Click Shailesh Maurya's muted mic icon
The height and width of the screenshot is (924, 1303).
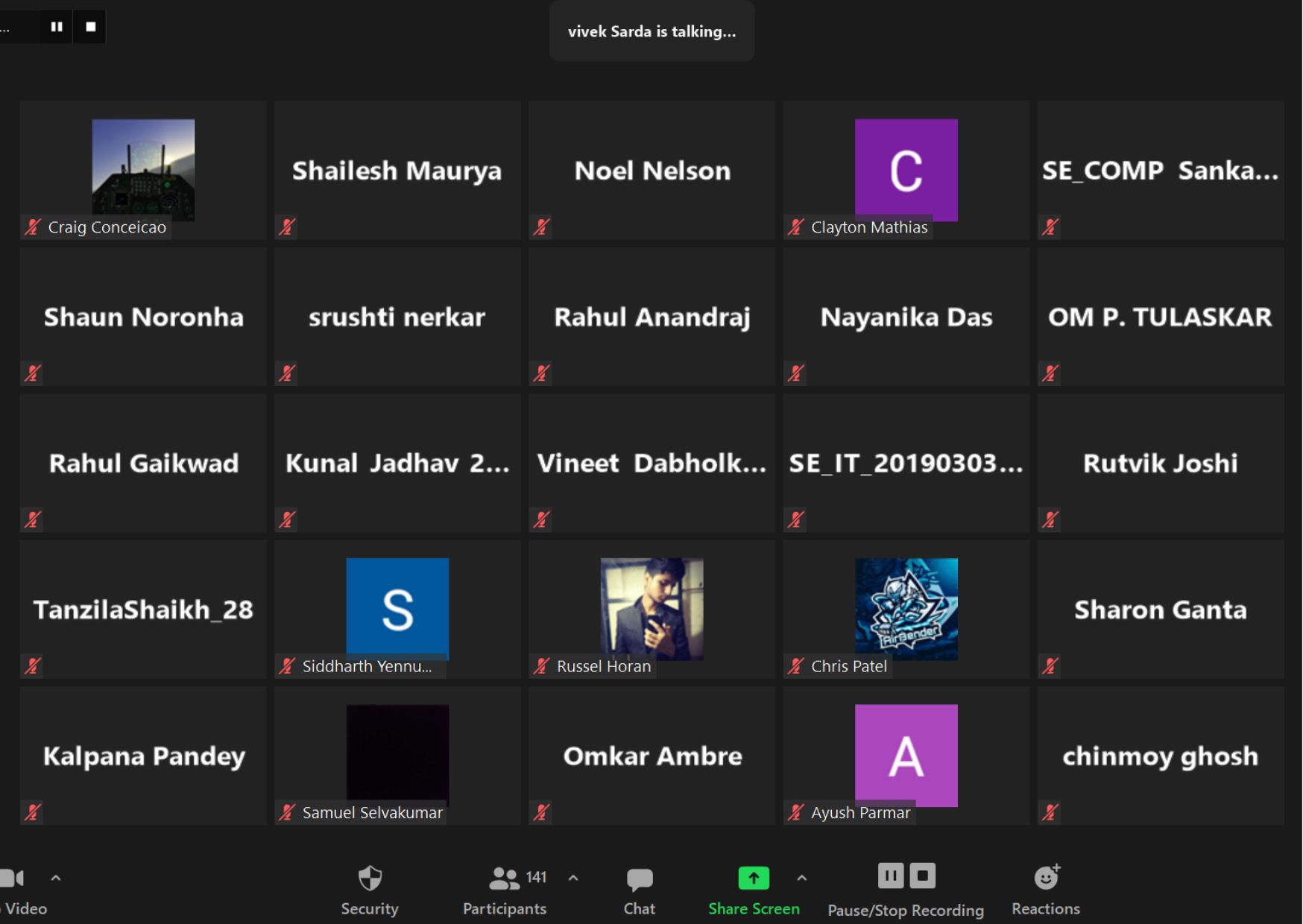287,227
